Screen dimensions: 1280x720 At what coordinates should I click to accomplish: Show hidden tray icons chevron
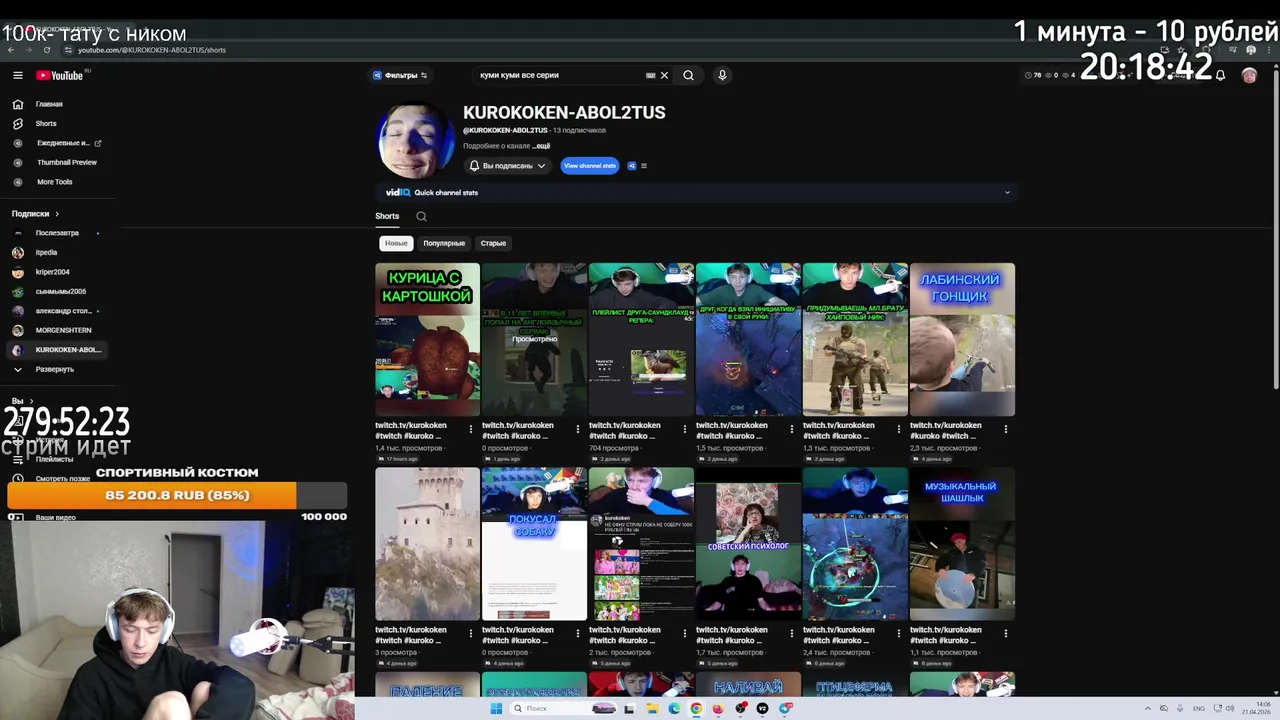click(1148, 709)
